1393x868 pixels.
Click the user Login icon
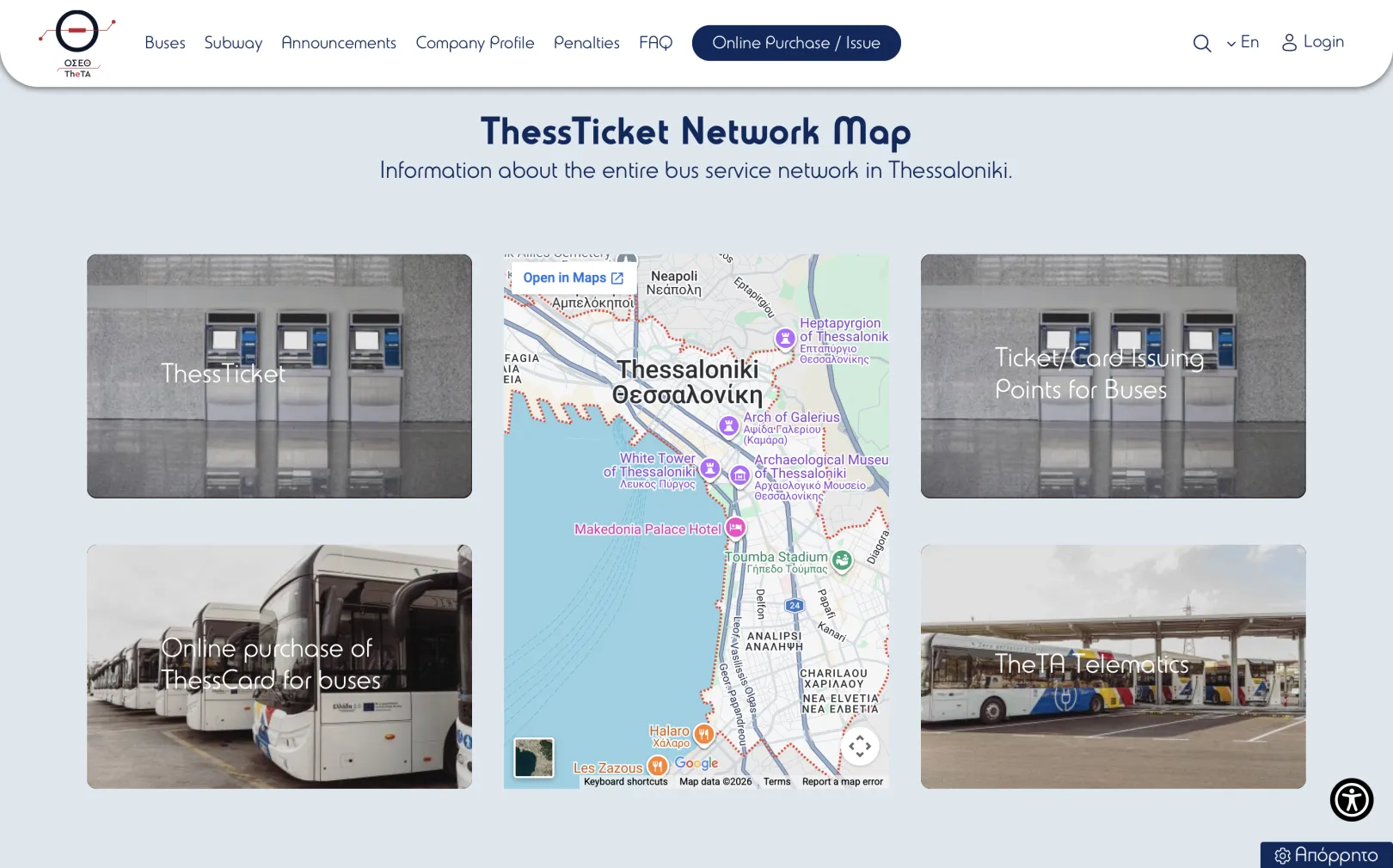1289,42
